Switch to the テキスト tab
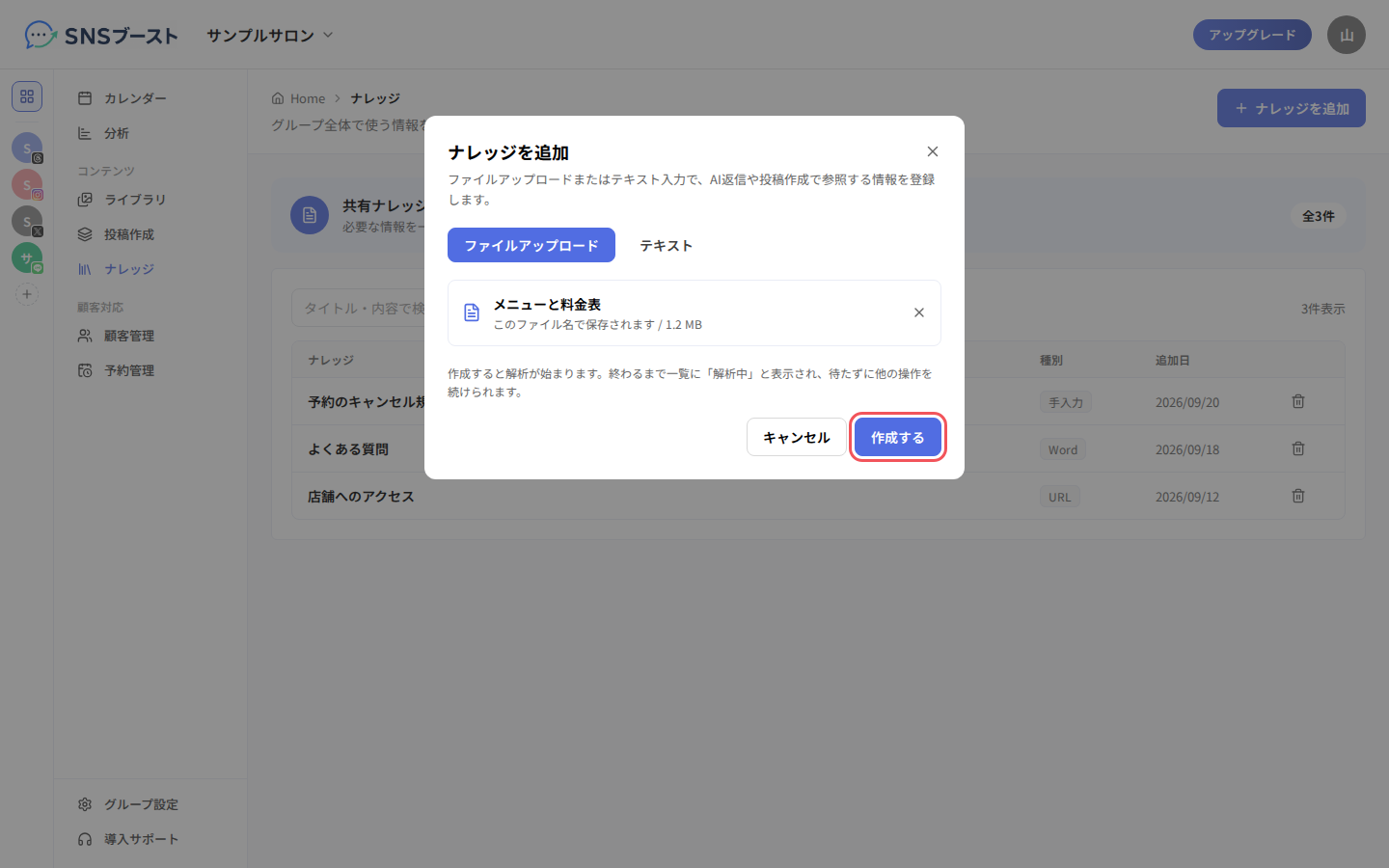This screenshot has height=868, width=1389. click(666, 245)
